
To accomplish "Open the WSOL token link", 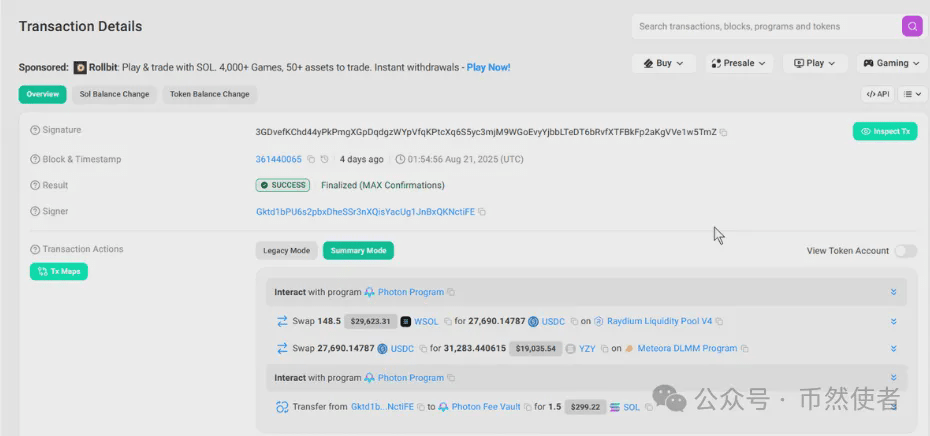I will 426,322.
